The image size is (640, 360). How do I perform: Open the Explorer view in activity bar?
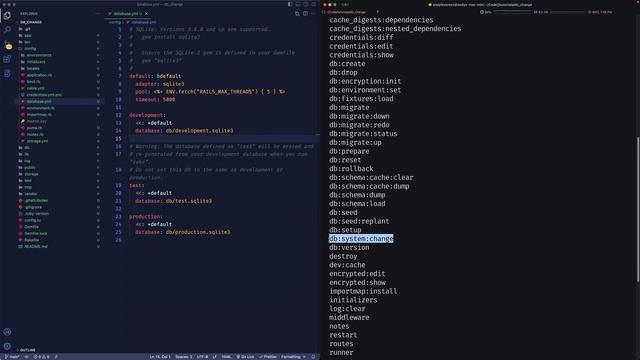[7, 16]
